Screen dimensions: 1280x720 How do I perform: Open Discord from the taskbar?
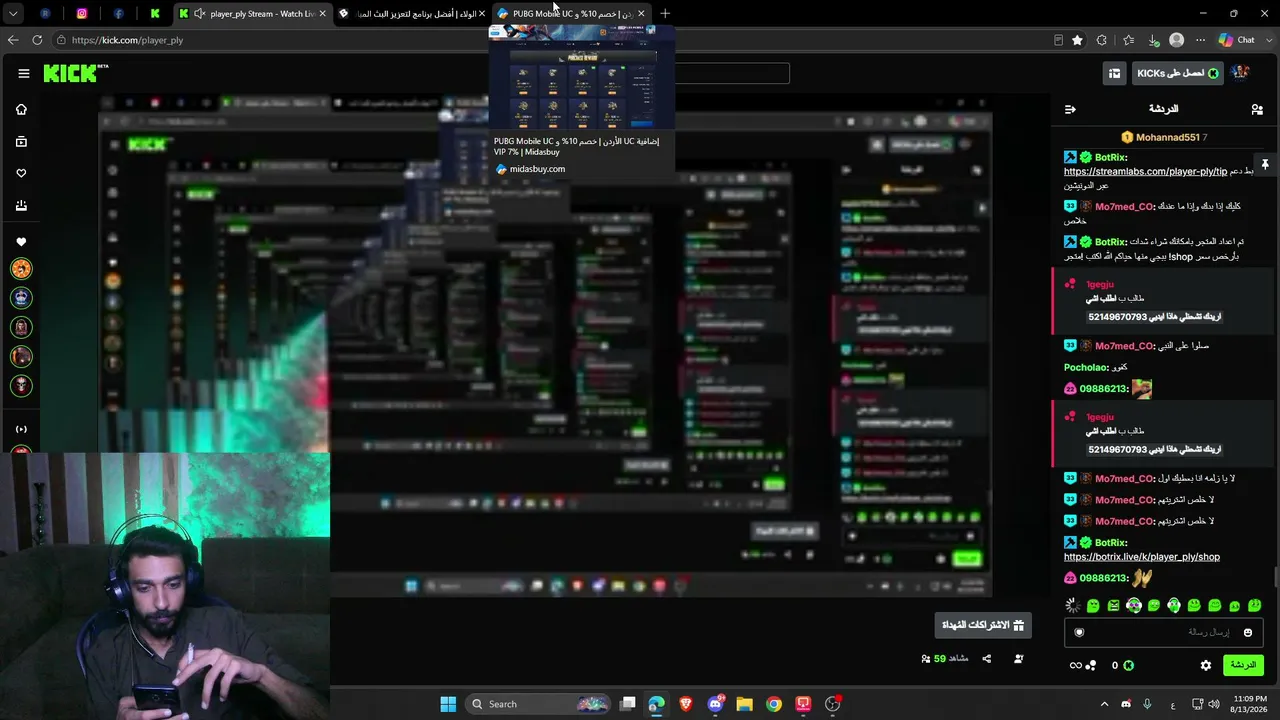click(716, 704)
